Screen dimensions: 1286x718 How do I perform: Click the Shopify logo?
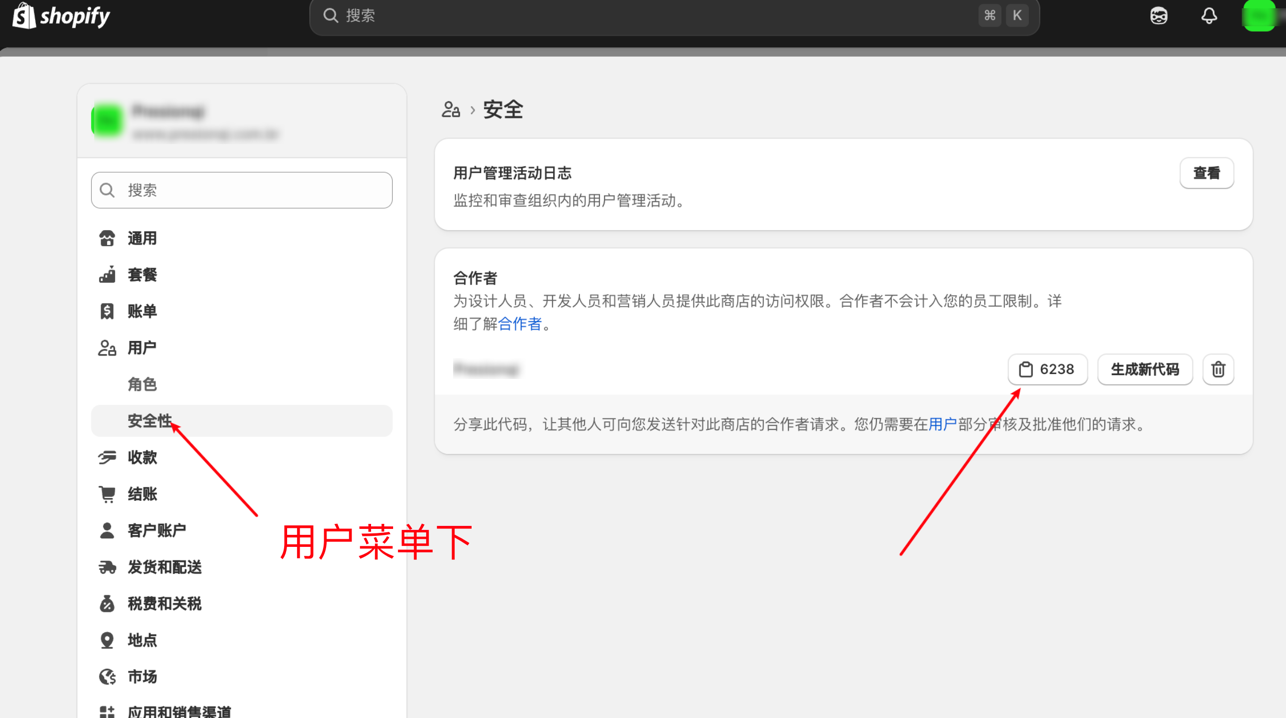click(61, 16)
